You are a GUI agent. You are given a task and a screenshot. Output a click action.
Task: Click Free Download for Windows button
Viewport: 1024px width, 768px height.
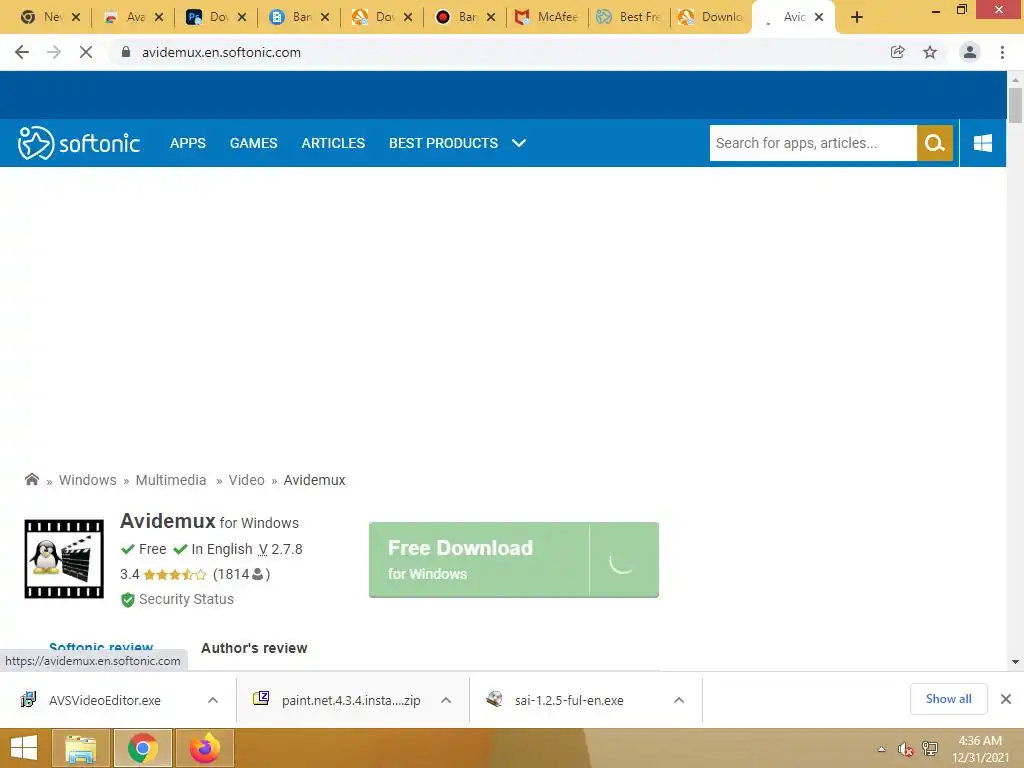tap(513, 560)
